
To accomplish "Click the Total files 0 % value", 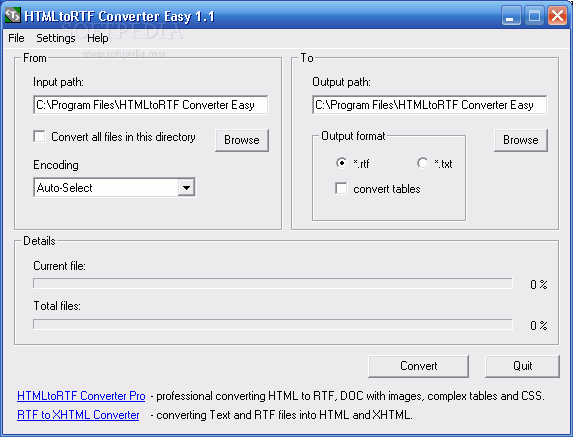I will 539,326.
